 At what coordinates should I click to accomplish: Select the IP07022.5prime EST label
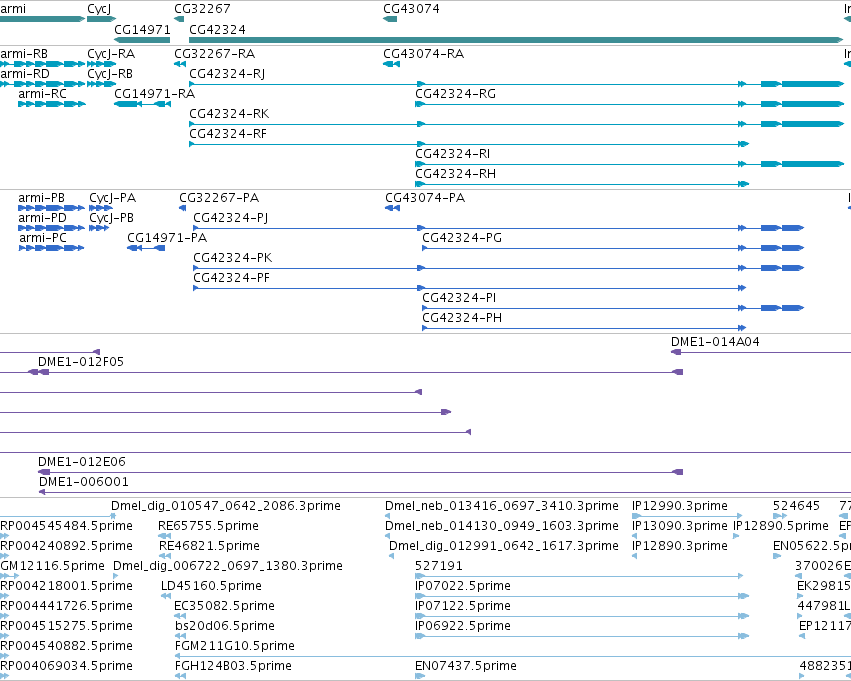tap(463, 587)
